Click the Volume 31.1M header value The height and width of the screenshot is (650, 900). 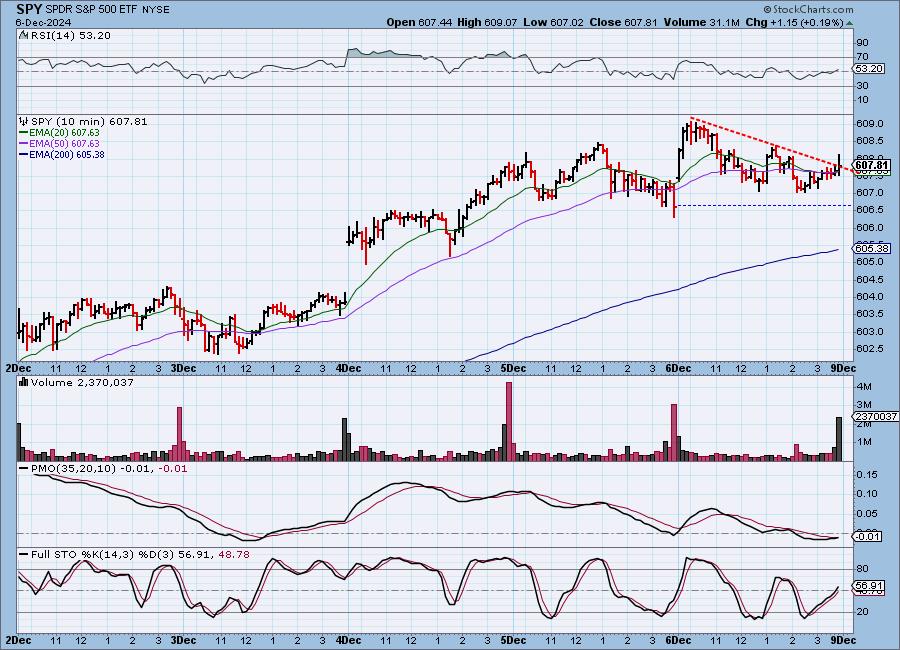tap(701, 22)
